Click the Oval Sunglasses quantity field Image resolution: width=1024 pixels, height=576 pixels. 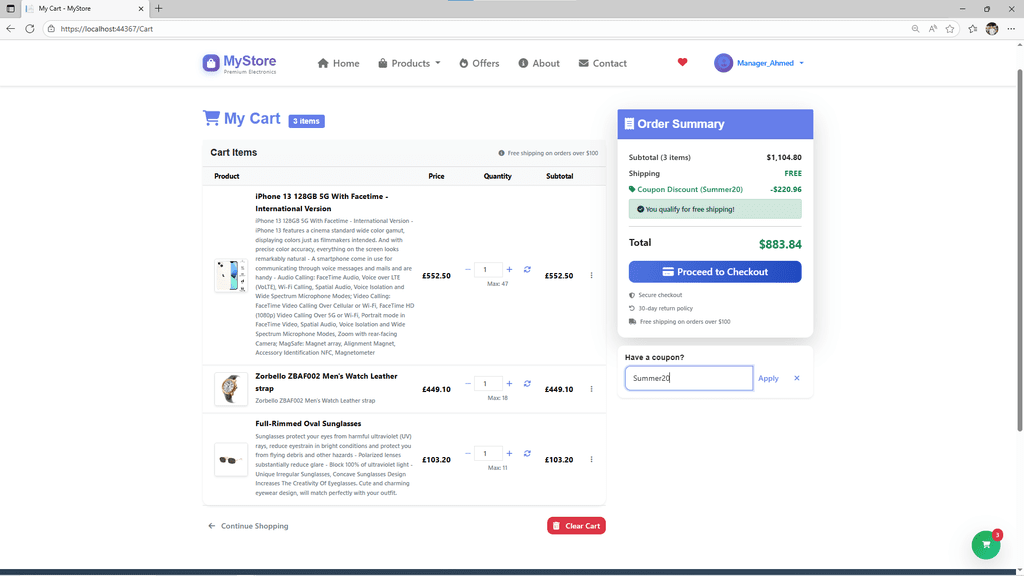488,453
